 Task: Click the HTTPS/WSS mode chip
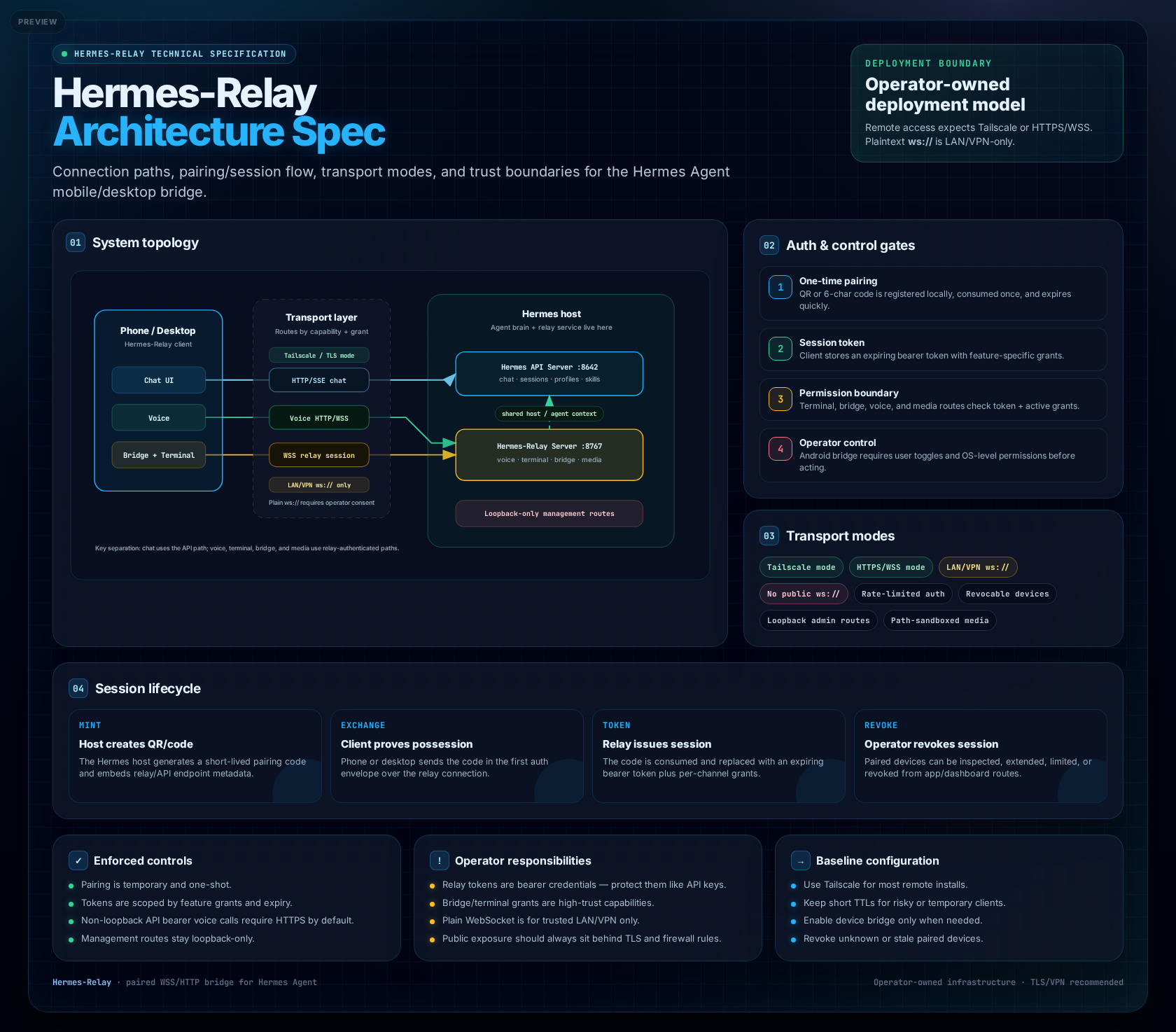[x=891, y=567]
